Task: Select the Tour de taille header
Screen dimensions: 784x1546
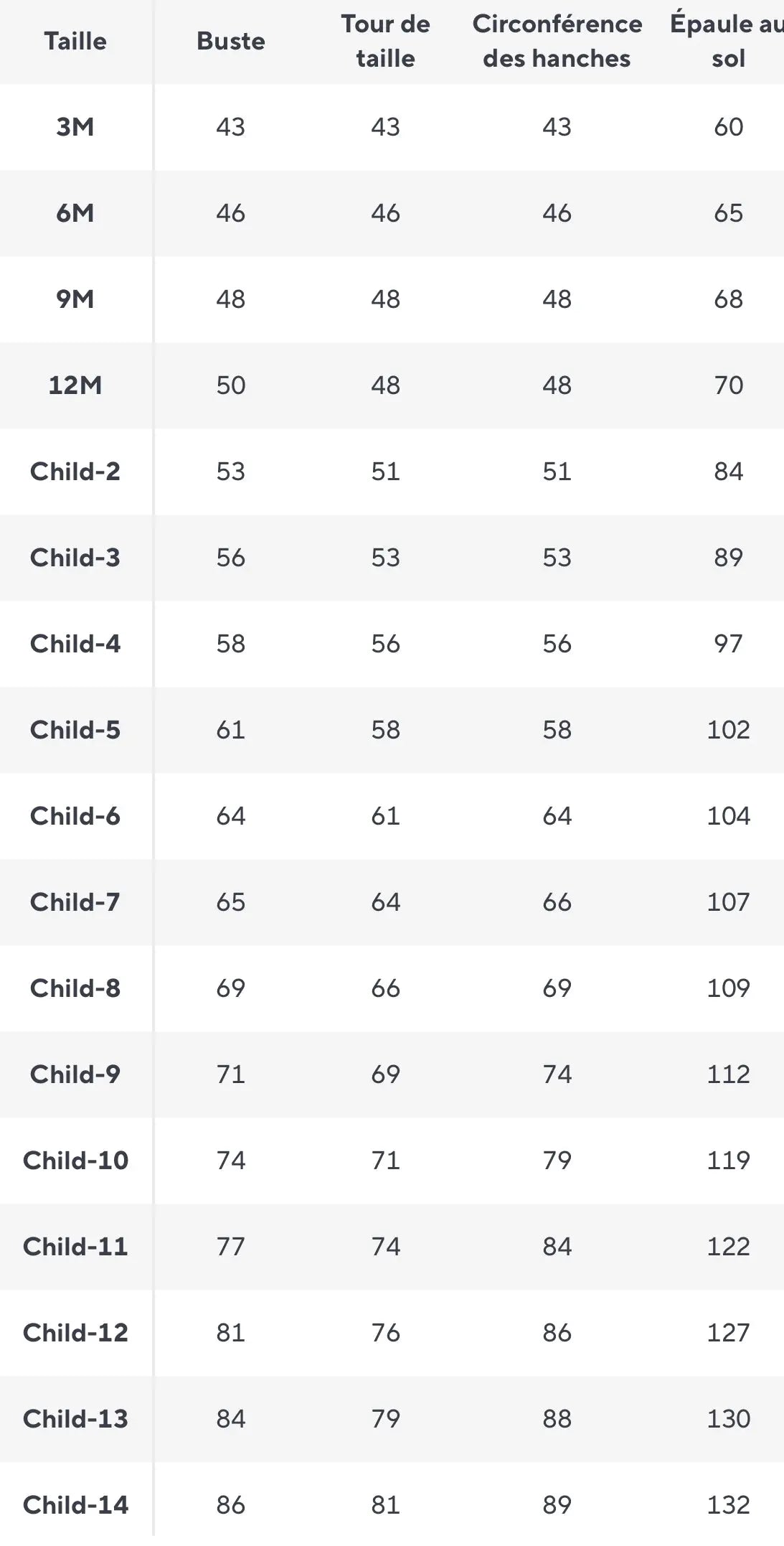Action: tap(386, 41)
